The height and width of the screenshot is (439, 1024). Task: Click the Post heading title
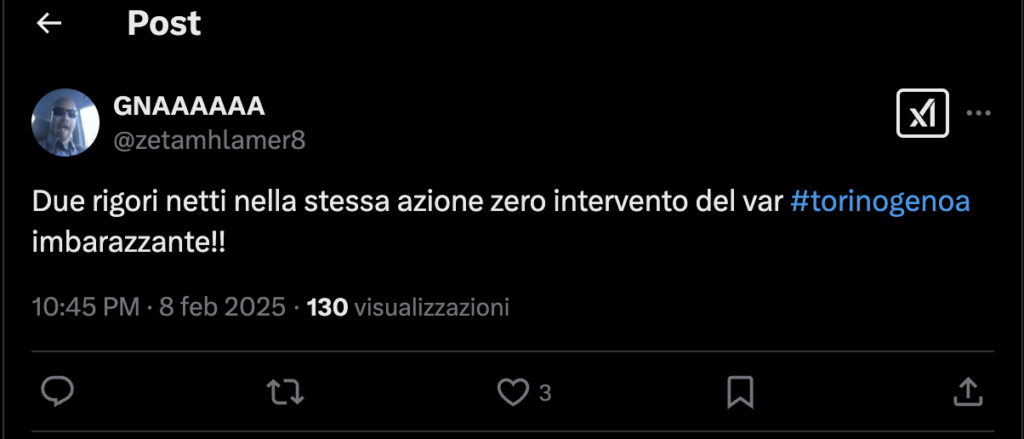[x=164, y=24]
